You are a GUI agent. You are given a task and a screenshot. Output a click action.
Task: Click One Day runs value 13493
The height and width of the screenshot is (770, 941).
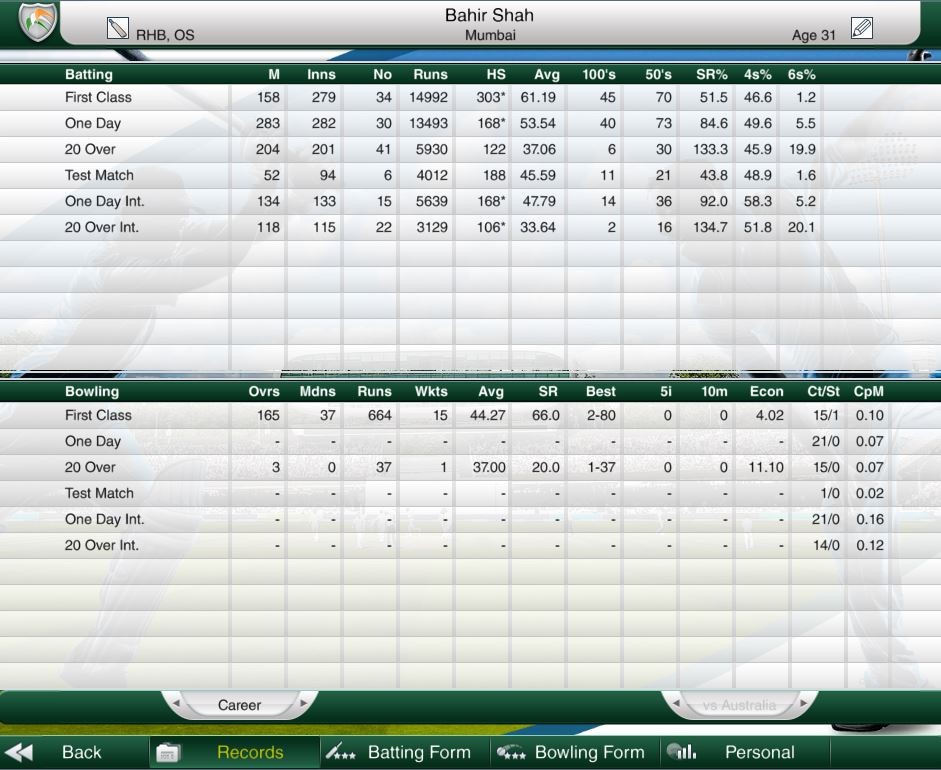coord(428,123)
